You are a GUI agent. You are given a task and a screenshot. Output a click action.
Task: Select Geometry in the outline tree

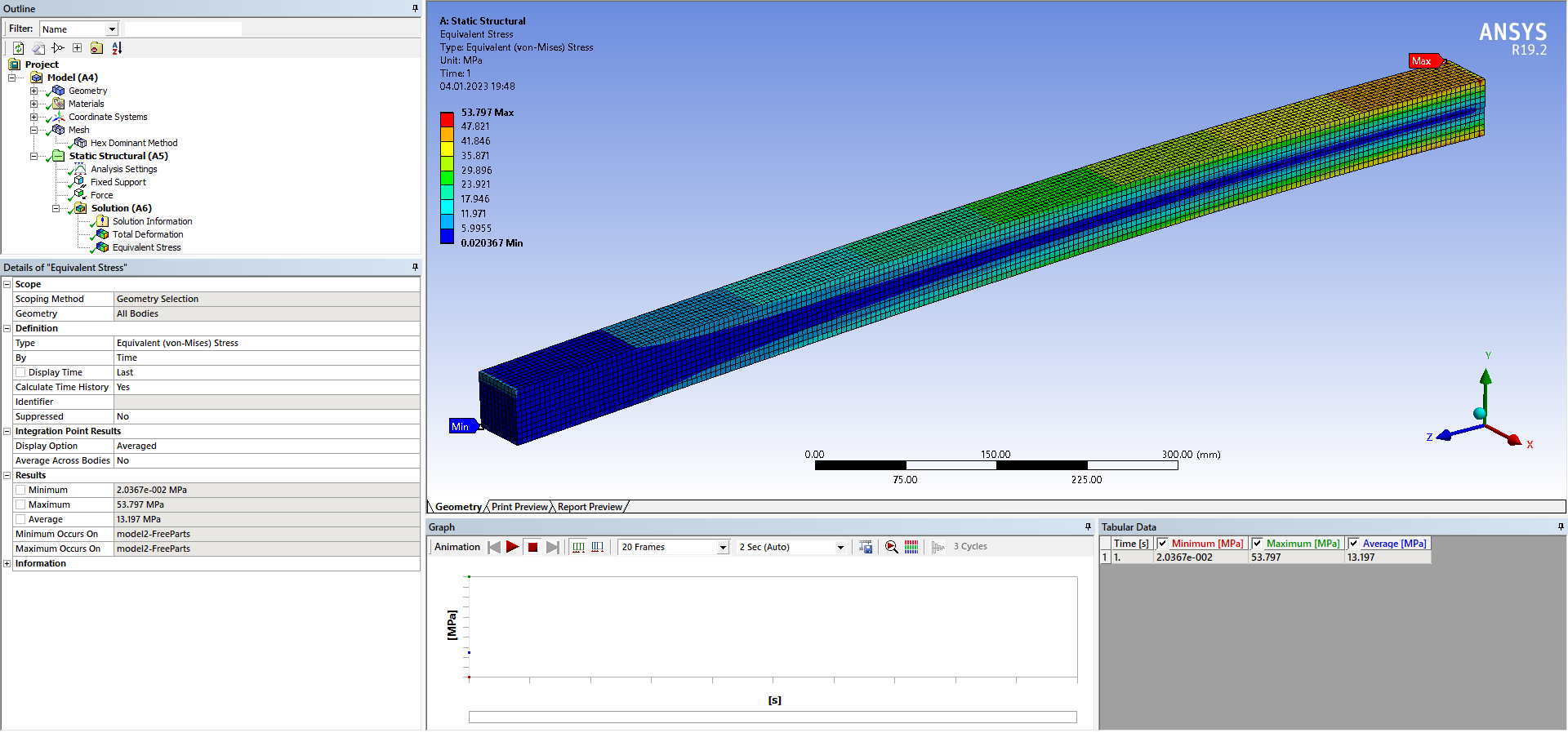click(87, 91)
